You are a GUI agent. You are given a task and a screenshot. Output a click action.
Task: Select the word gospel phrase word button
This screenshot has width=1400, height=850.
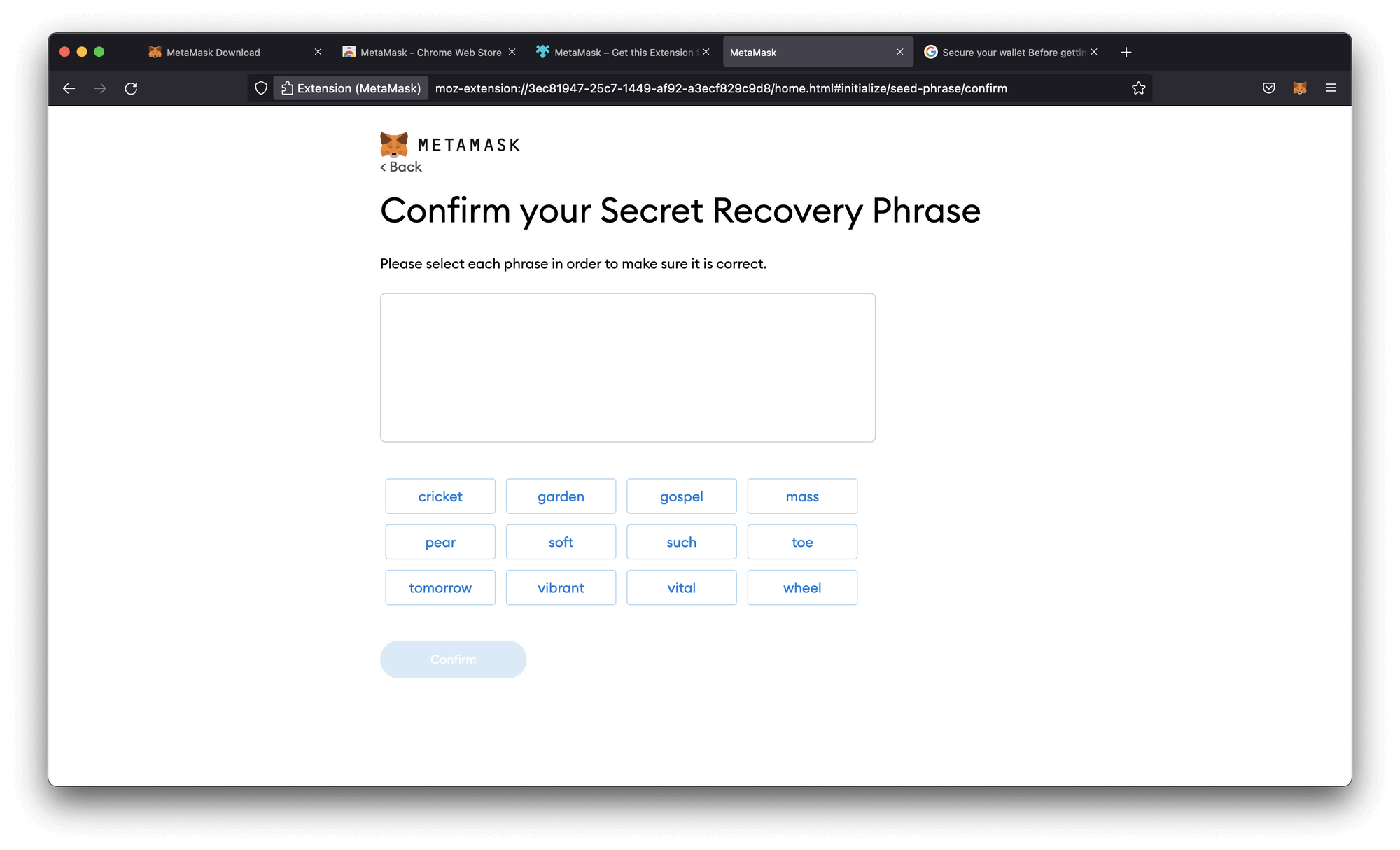coord(681,495)
